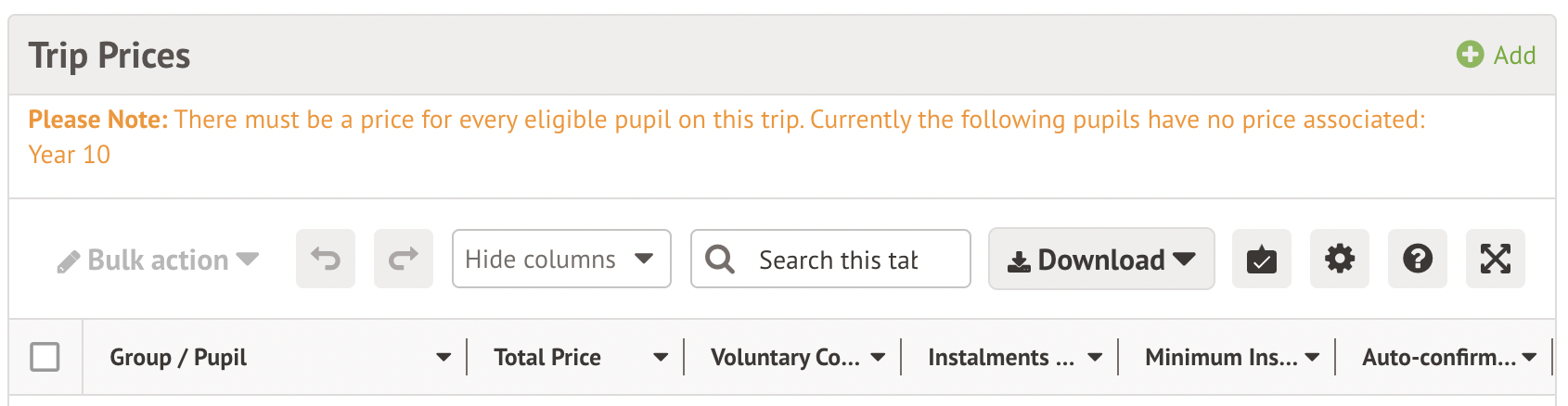Screen dimensions: 1568x406
Task: Click the Total Price column header
Action: (547, 358)
